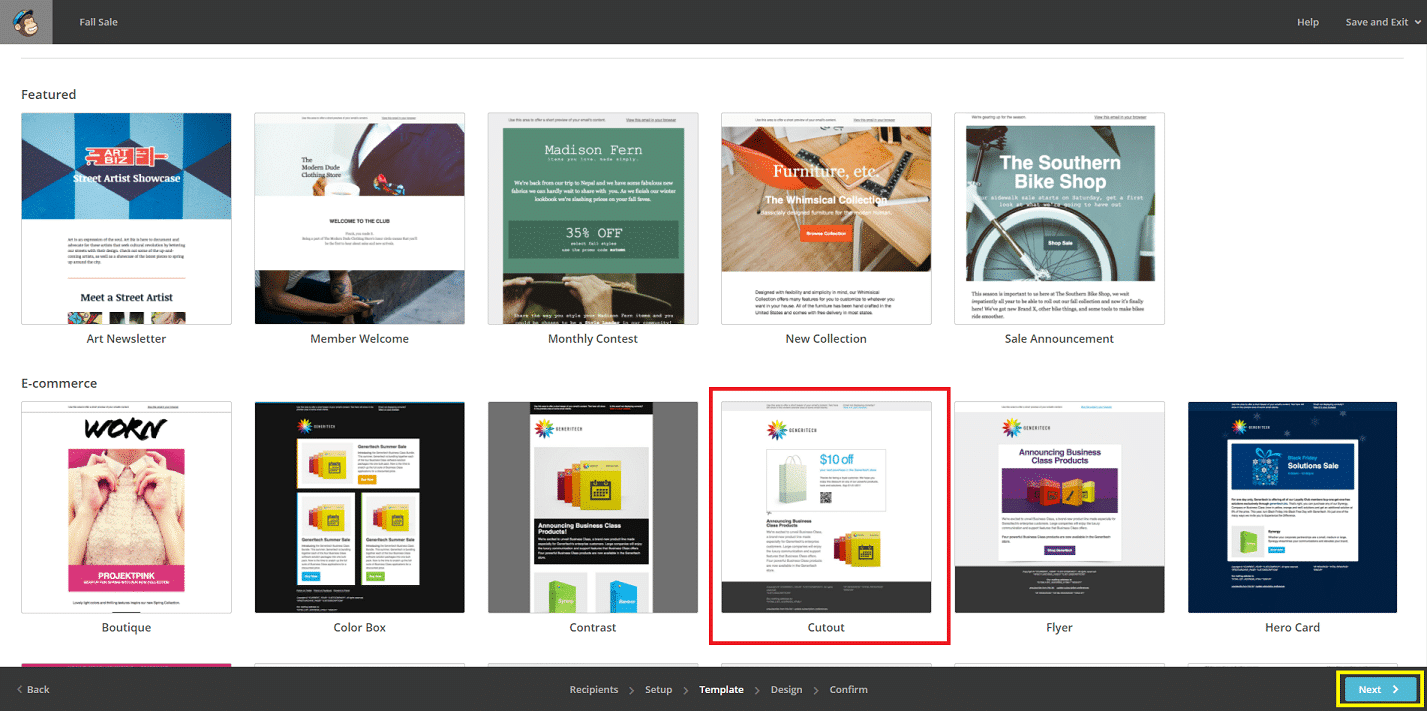Screen dimensions: 1427x711
Task: Select the Sale Announcement template thumbnail
Action: (1059, 218)
